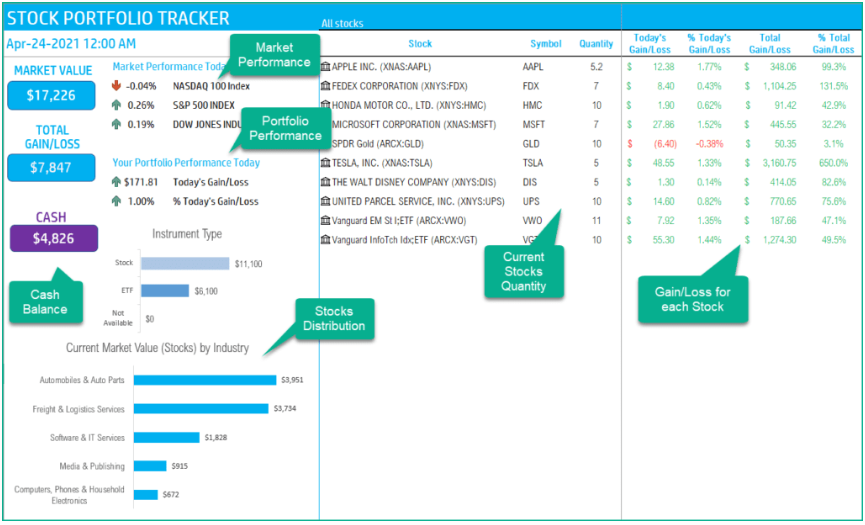Click the Media & Publishing bar
The width and height of the screenshot is (865, 525).
(x=150, y=466)
